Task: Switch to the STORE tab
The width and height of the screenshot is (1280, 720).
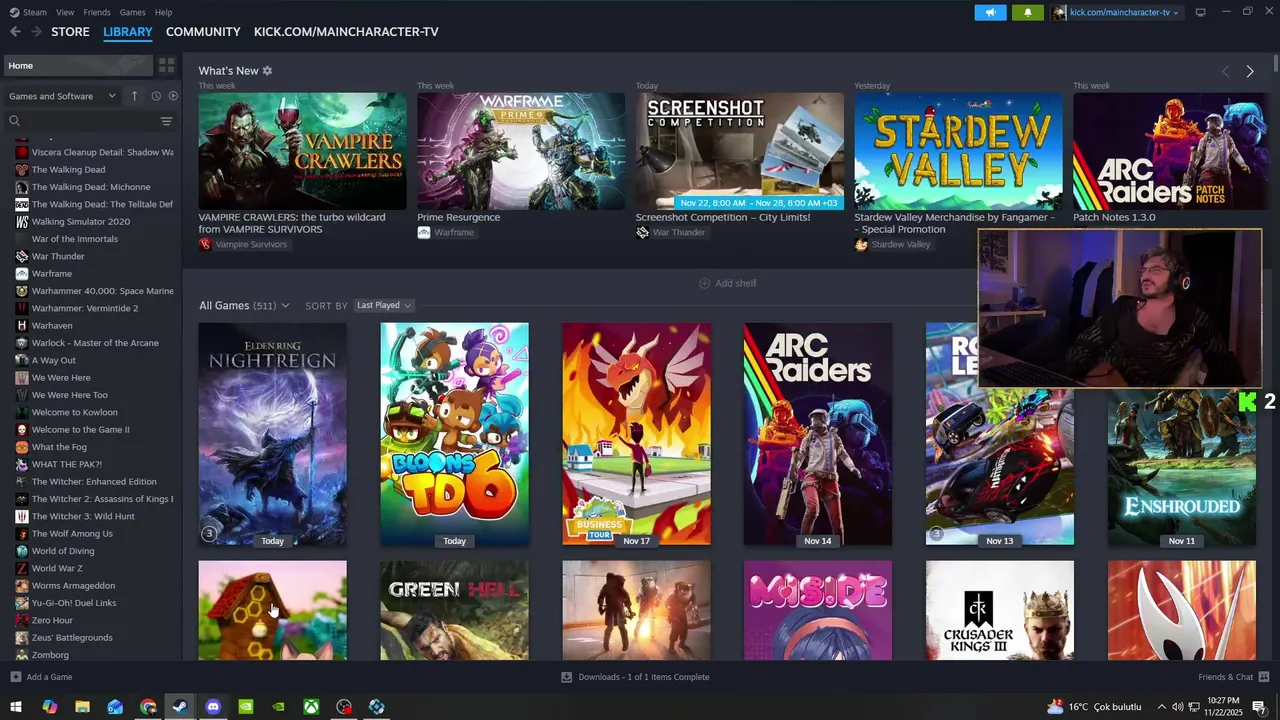Action: pyautogui.click(x=70, y=32)
